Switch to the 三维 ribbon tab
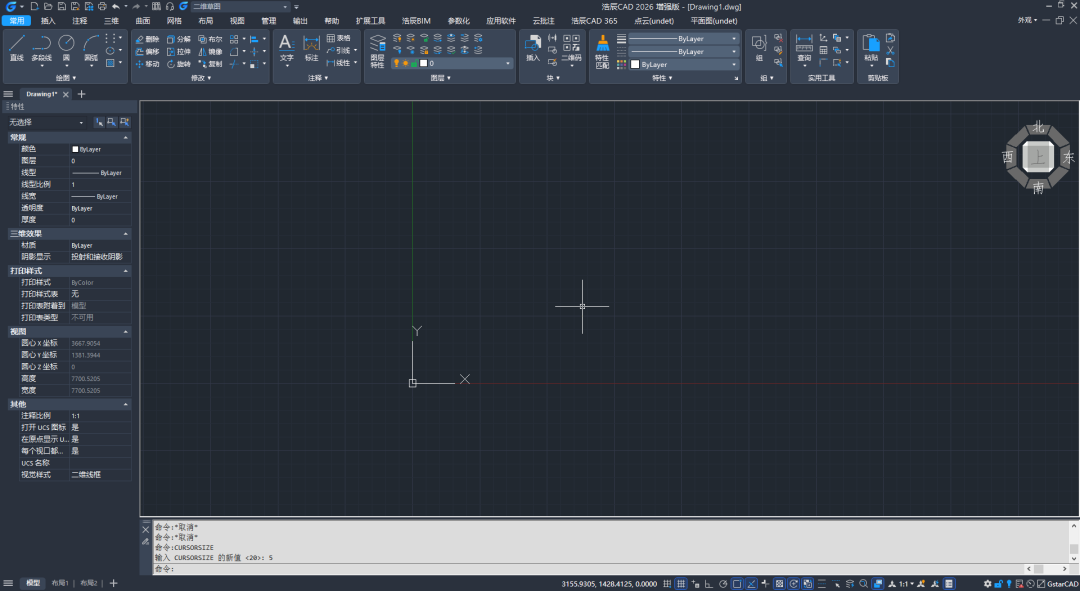Image resolution: width=1080 pixels, height=591 pixels. click(x=111, y=21)
